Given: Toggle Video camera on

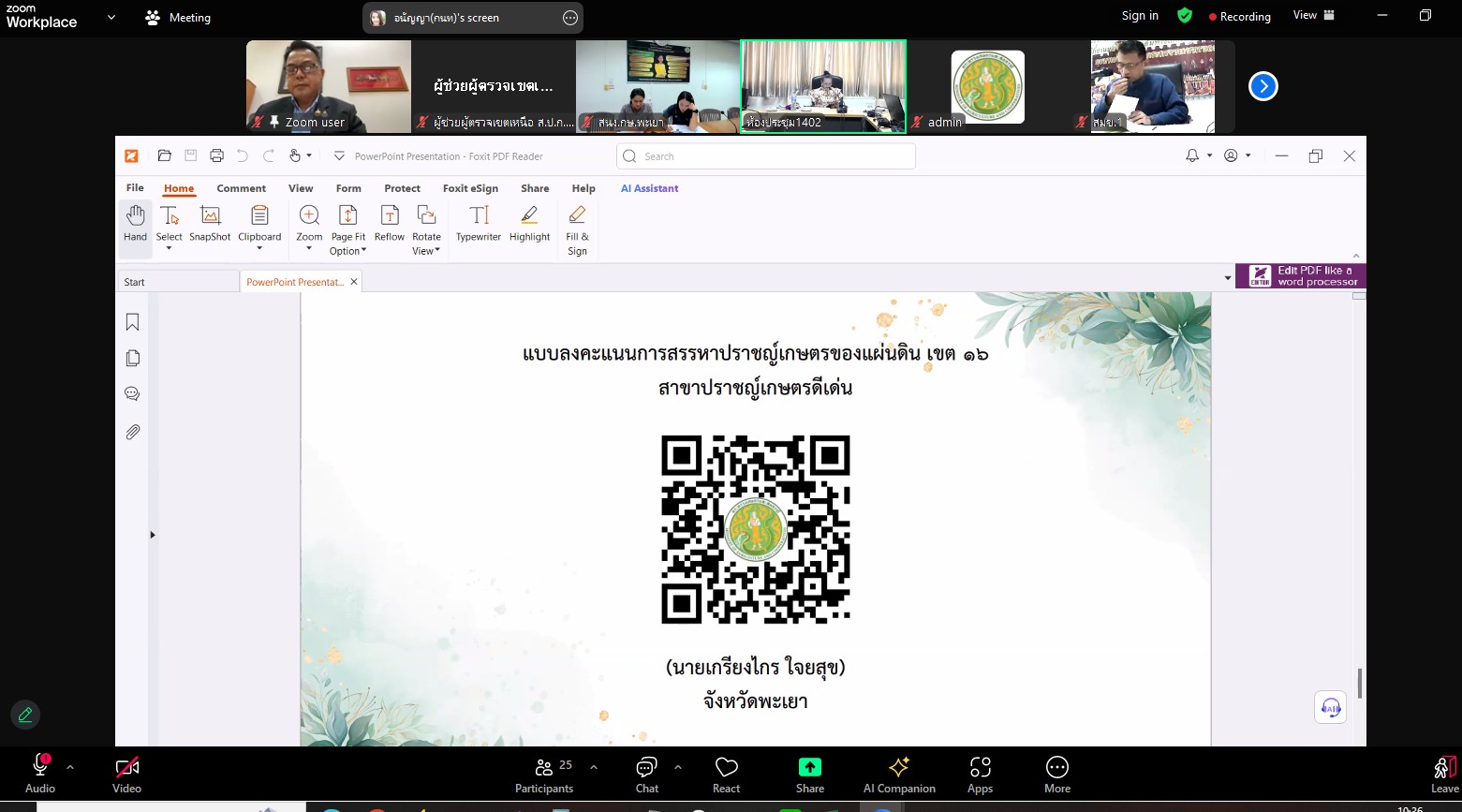Looking at the screenshot, I should pos(127,775).
